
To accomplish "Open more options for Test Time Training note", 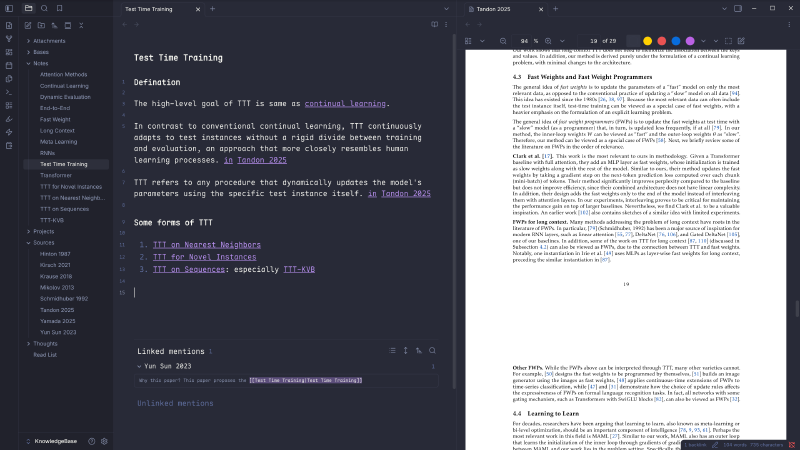I will (x=446, y=24).
